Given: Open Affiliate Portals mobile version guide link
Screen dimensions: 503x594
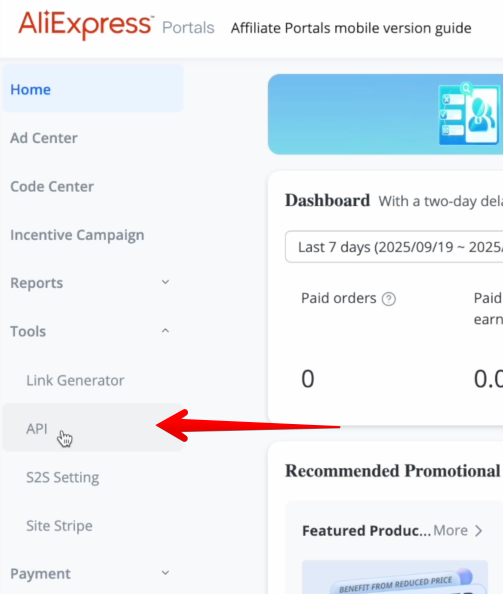Looking at the screenshot, I should tap(351, 28).
